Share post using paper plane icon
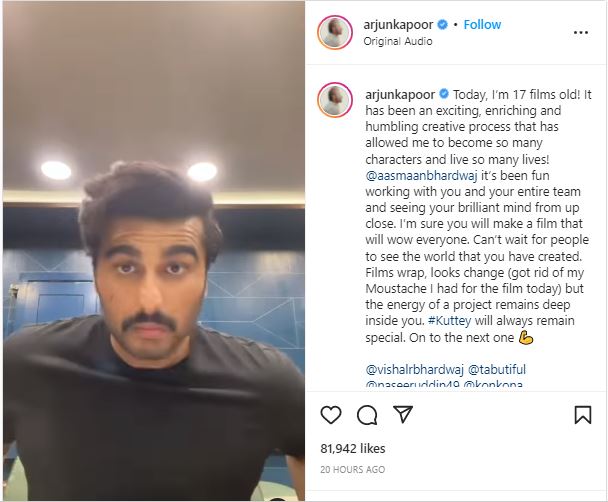 tap(403, 414)
